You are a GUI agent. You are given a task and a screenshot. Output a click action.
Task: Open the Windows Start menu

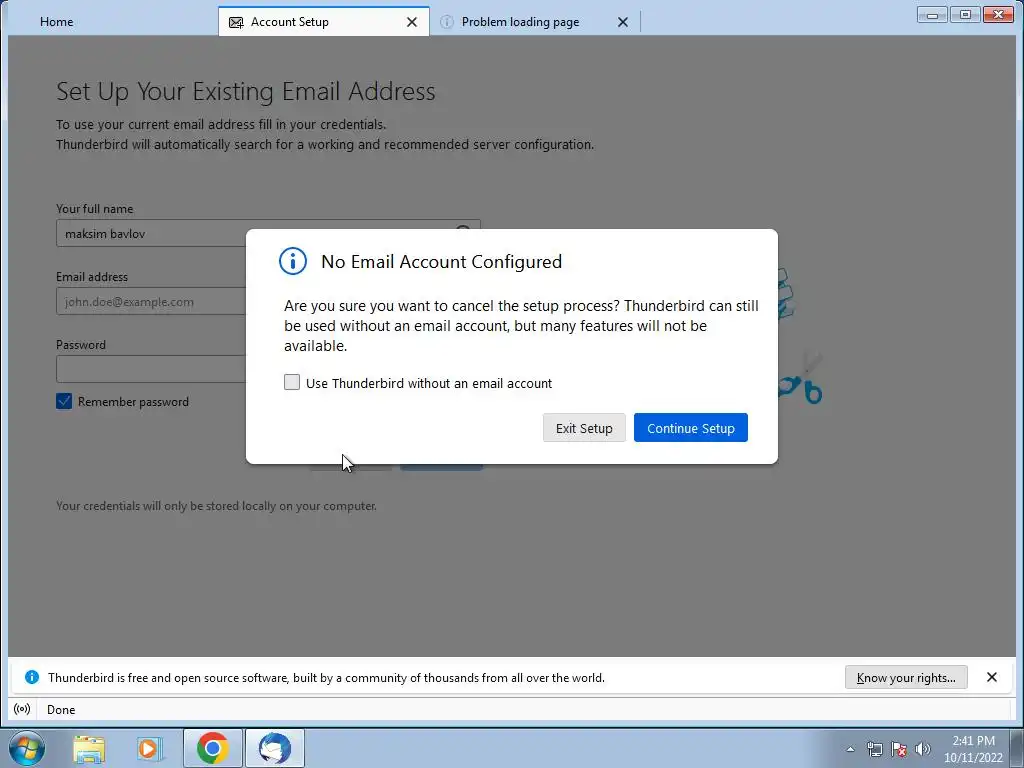click(x=27, y=748)
